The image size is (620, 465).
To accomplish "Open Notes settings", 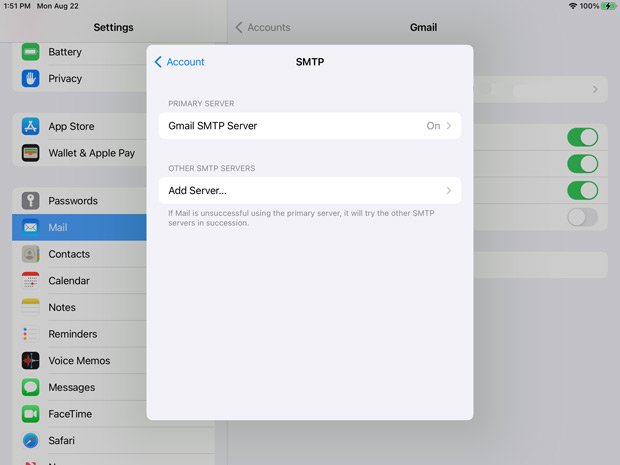I will point(79,307).
